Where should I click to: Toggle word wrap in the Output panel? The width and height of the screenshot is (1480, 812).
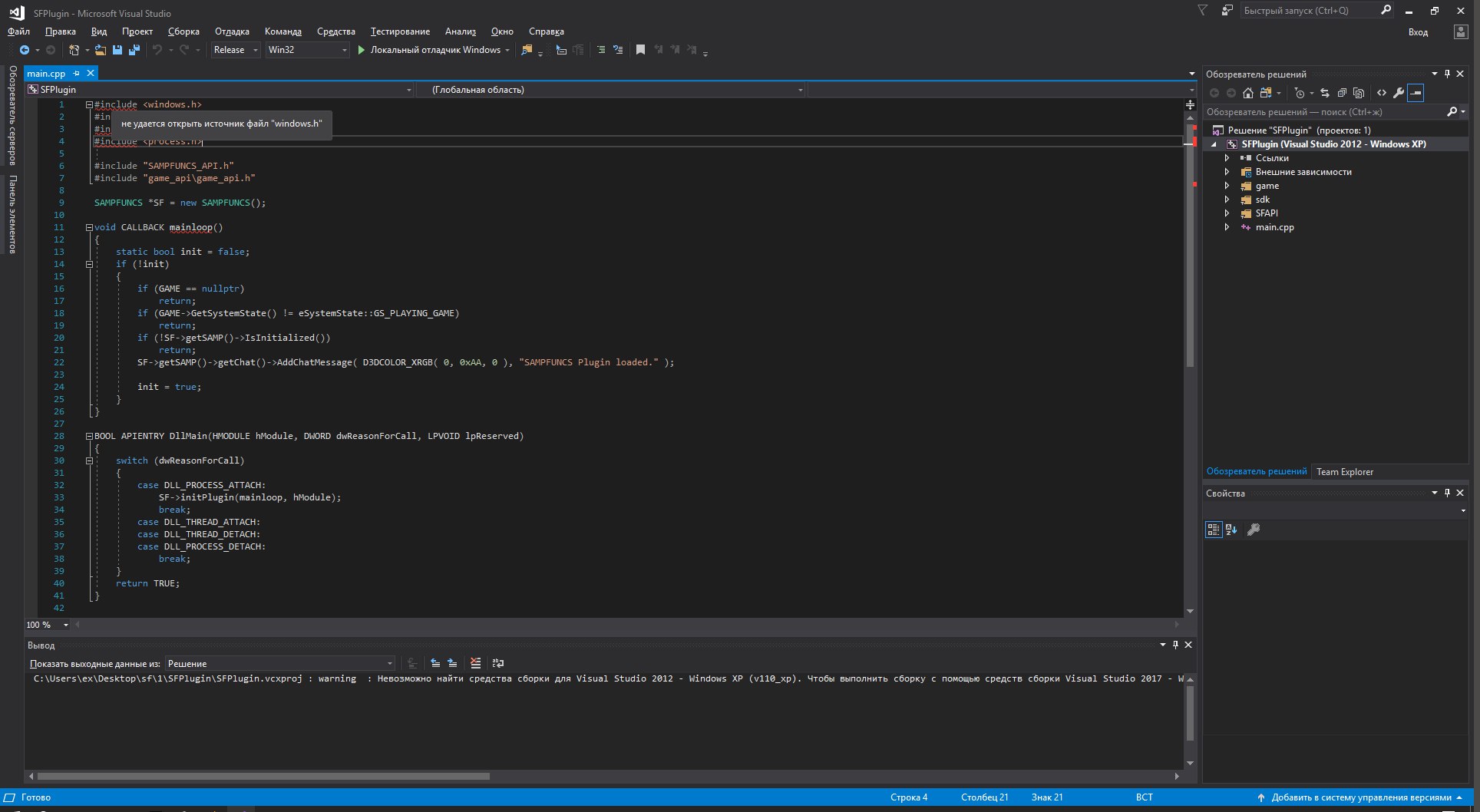pyautogui.click(x=498, y=663)
